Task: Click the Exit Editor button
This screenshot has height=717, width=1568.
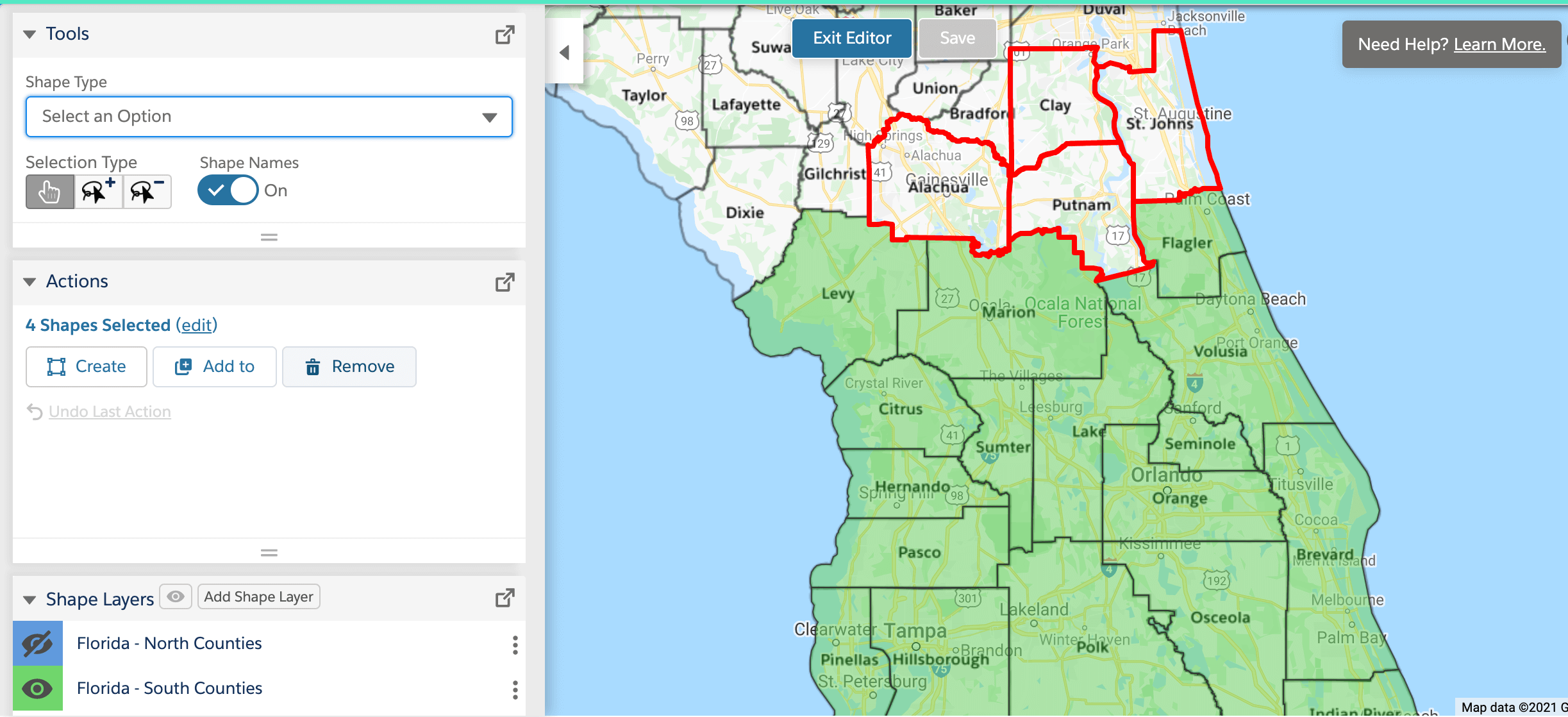Action: tap(852, 38)
